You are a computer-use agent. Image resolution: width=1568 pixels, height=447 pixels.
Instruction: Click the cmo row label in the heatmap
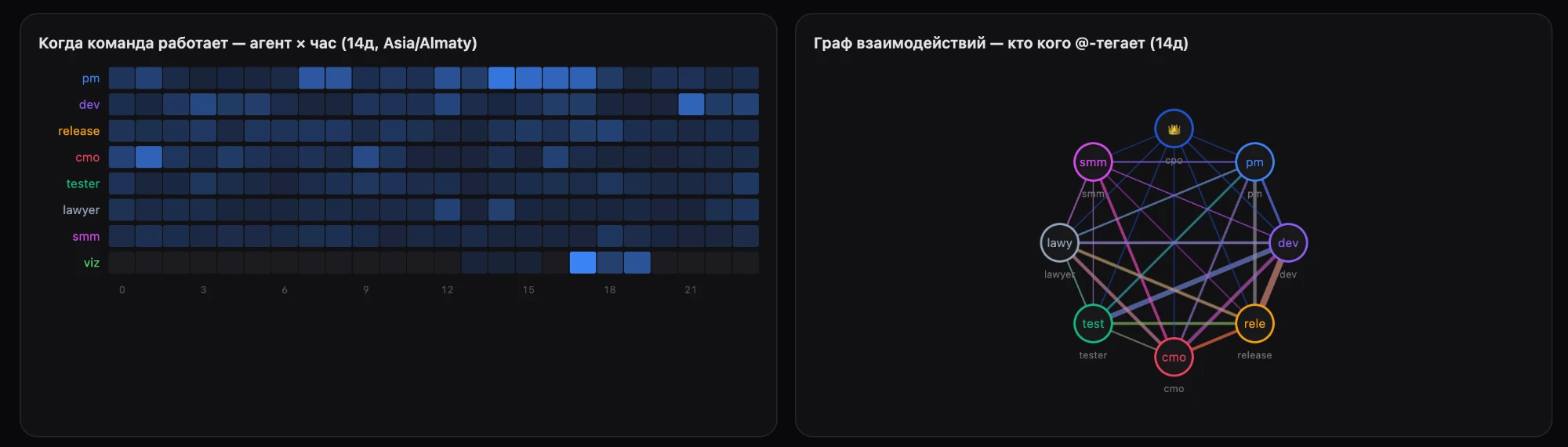(87, 158)
